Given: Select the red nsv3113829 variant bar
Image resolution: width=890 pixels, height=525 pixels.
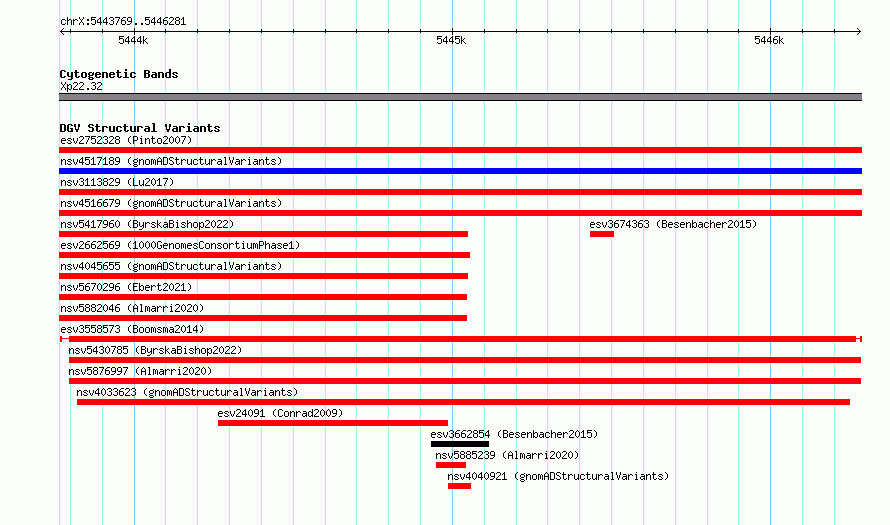Looking at the screenshot, I should [460, 192].
